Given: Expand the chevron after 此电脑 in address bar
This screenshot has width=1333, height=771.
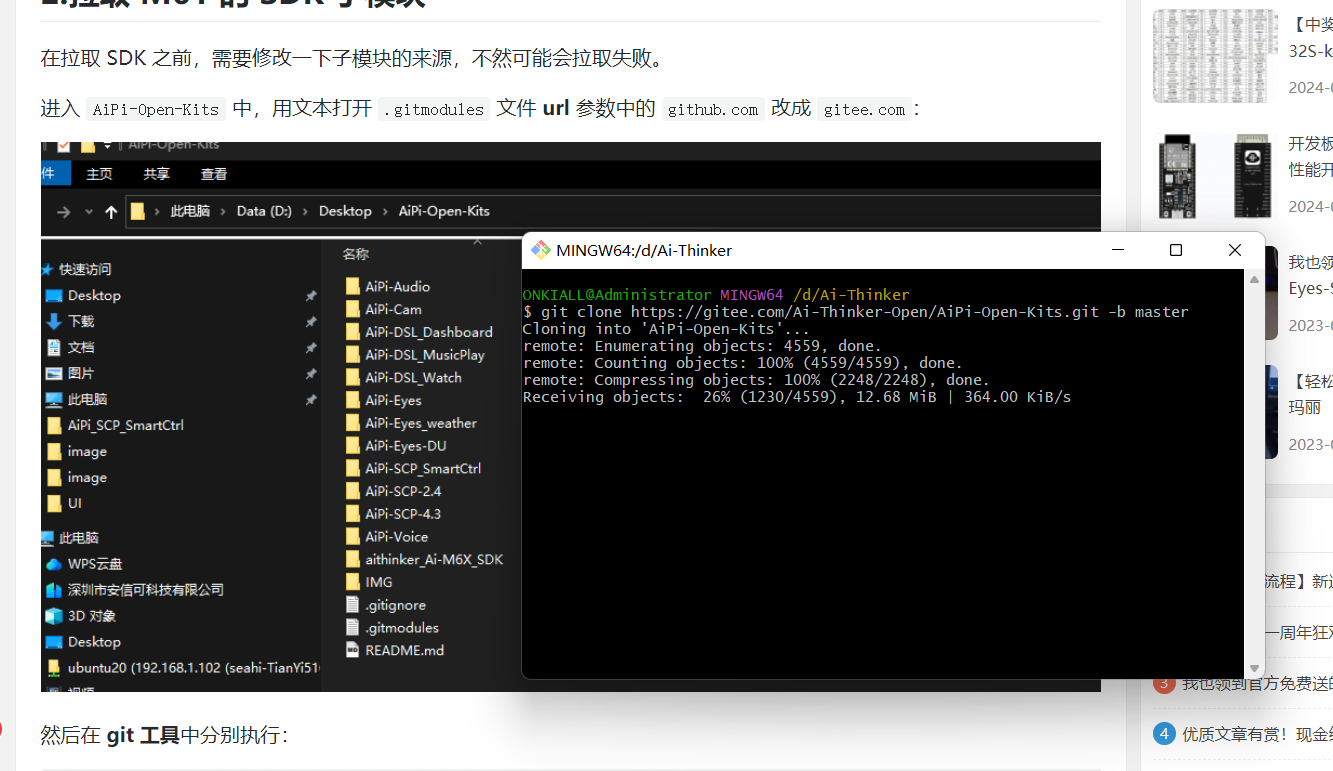Looking at the screenshot, I should (224, 211).
